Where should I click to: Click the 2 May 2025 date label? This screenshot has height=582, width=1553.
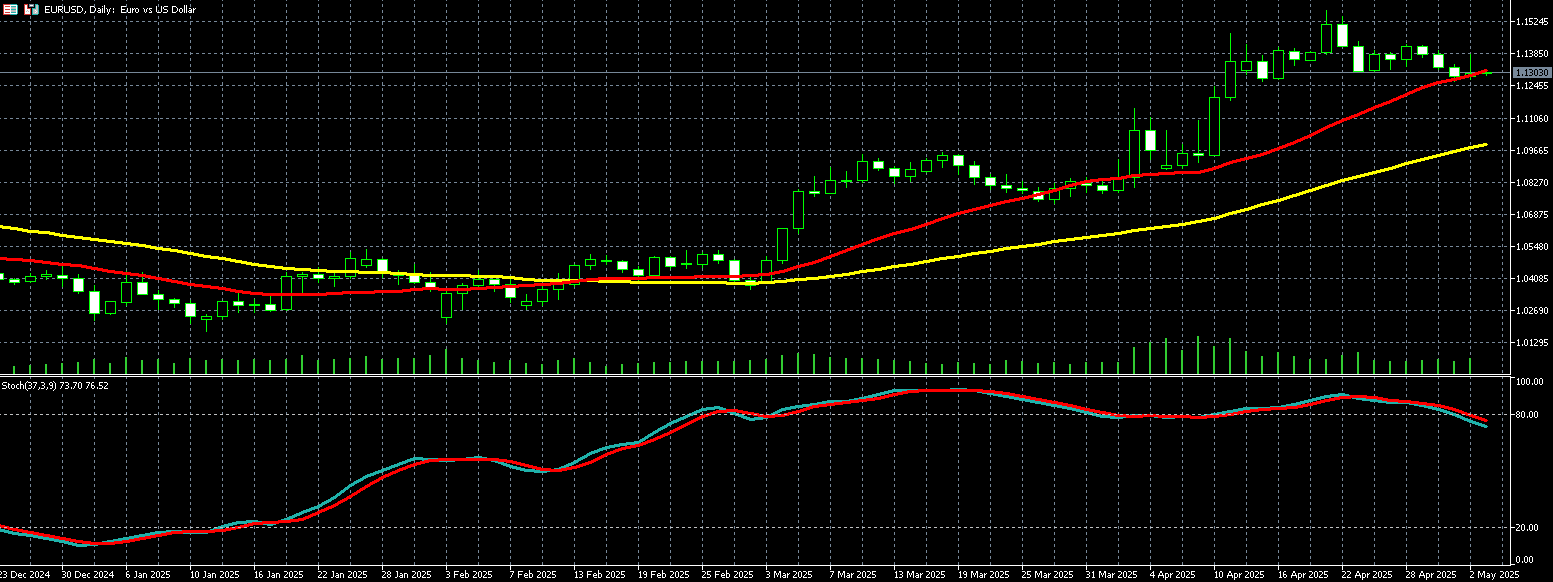pos(1493,575)
